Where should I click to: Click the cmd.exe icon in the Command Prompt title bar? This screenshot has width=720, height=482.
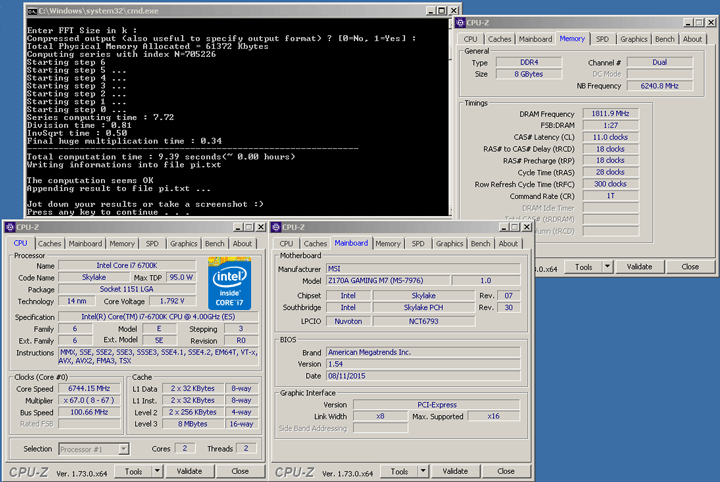33,9
